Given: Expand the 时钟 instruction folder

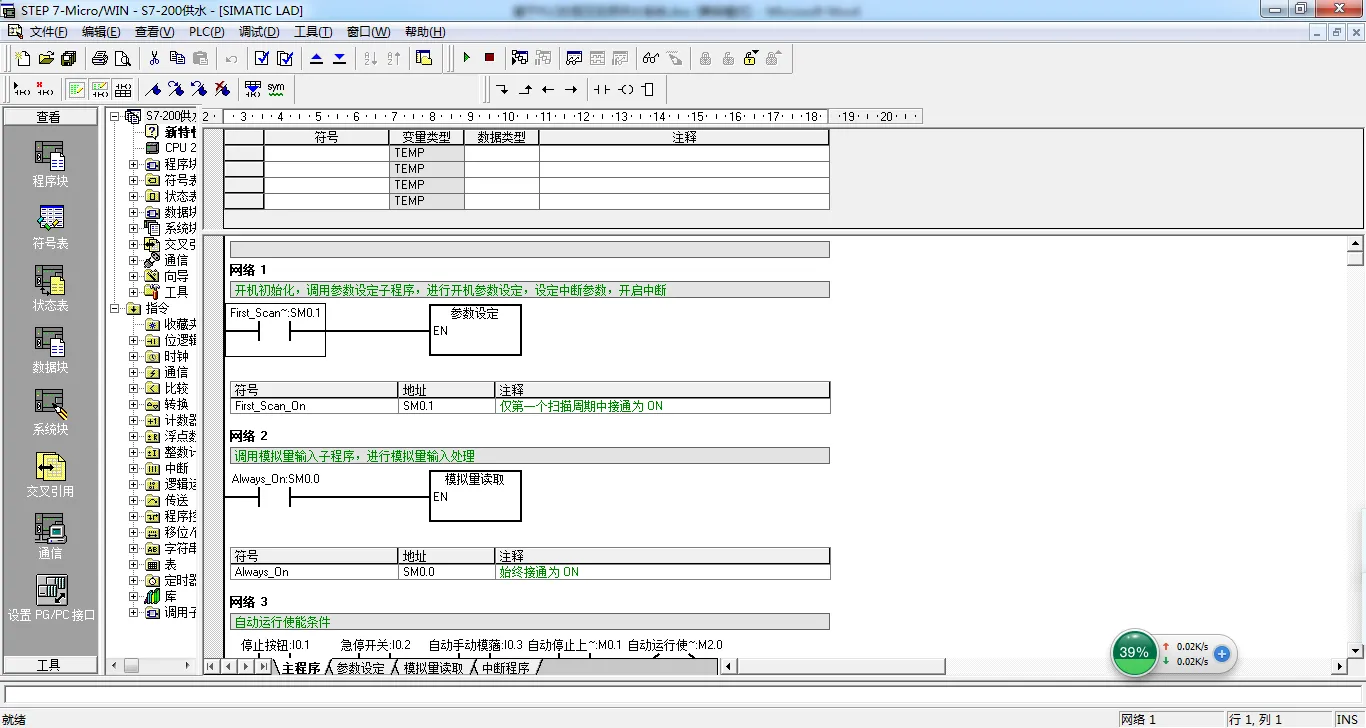Looking at the screenshot, I should [134, 356].
